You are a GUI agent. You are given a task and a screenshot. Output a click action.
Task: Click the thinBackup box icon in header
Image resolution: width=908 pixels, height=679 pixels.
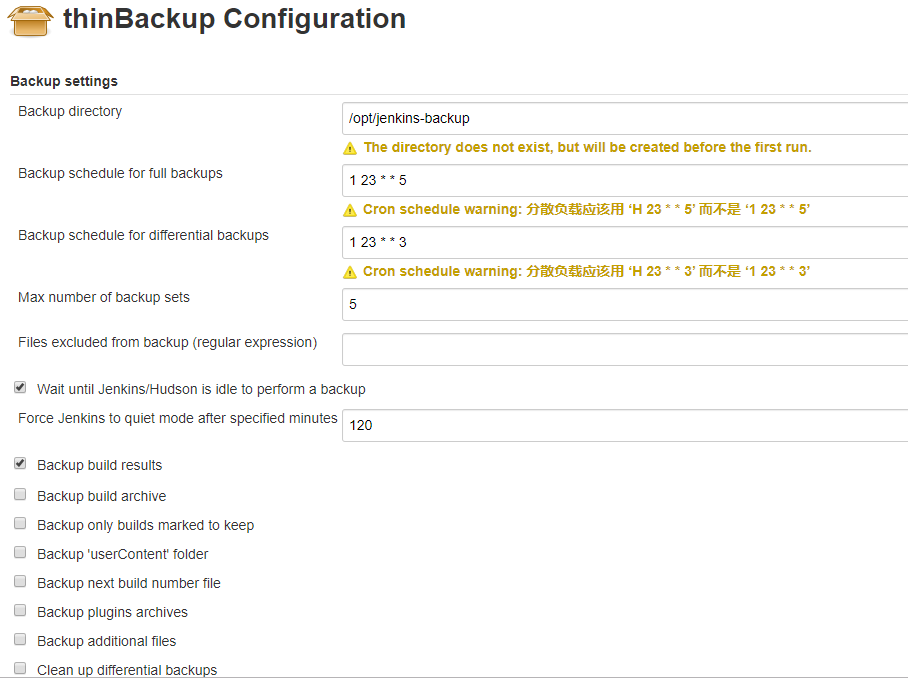click(31, 20)
